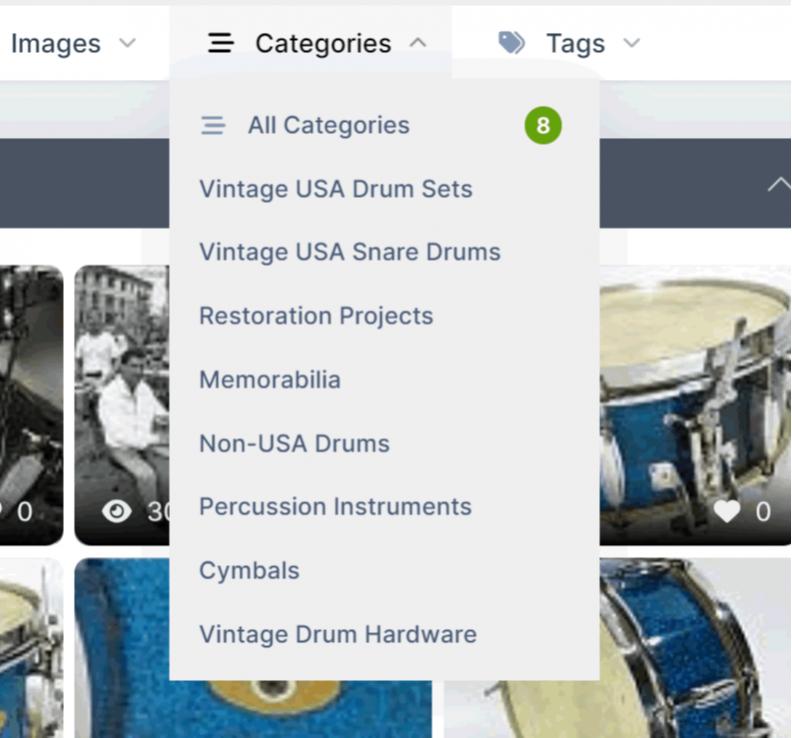Open the Images dropdown
Viewport: 792px width, 738px height.
pyautogui.click(x=126, y=43)
